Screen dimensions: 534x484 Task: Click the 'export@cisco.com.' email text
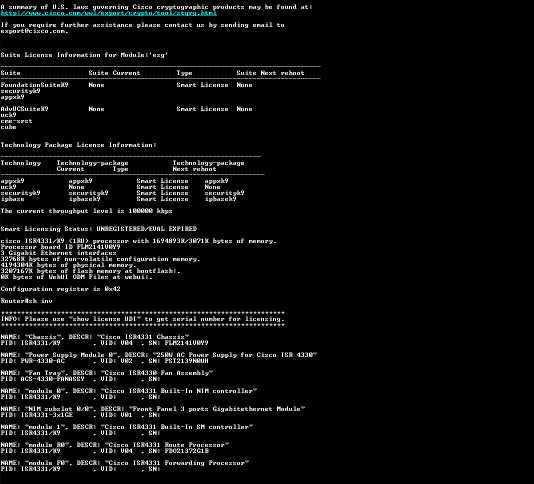34,31
